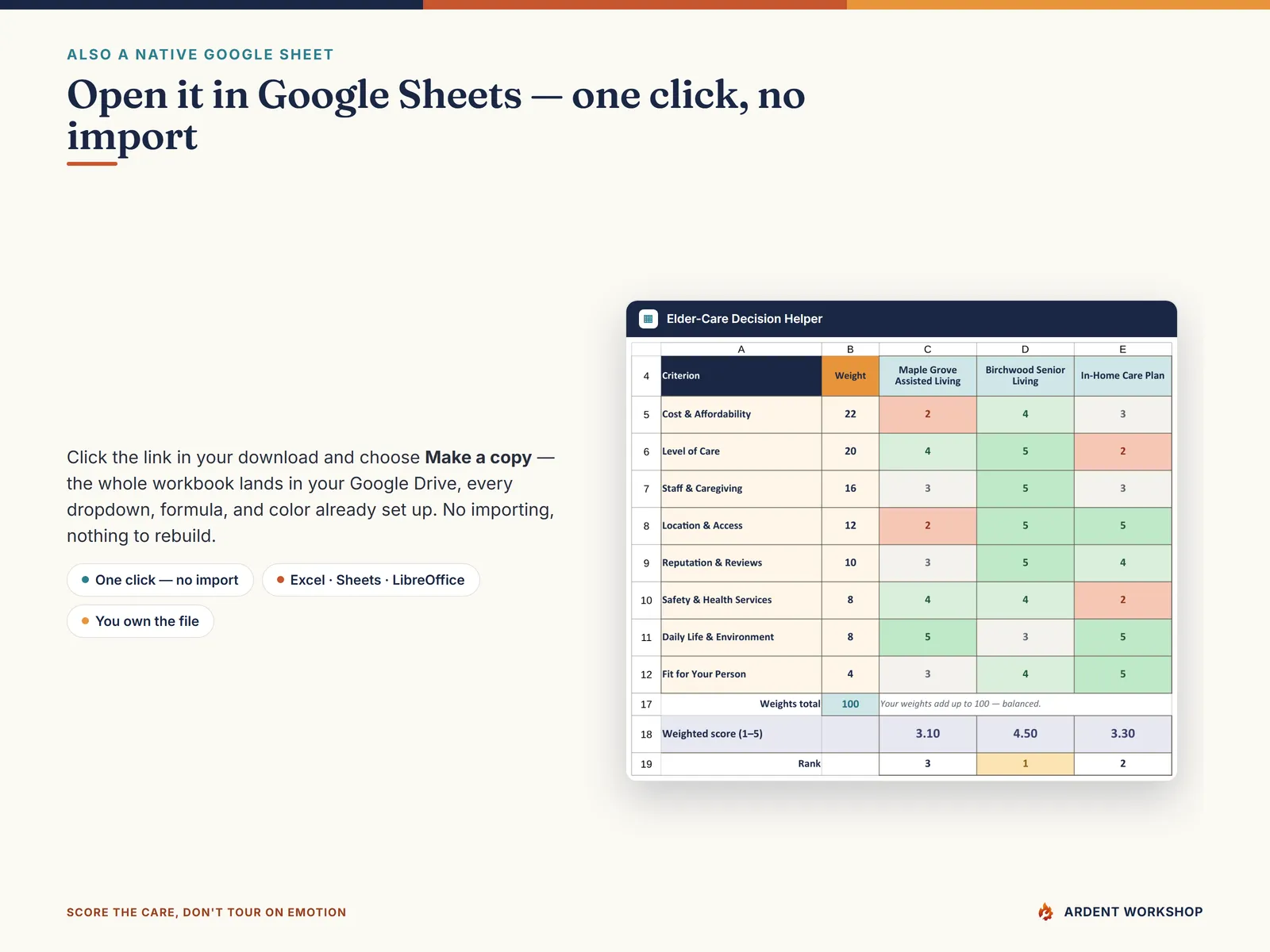The width and height of the screenshot is (1270, 952).
Task: Select column C header
Action: click(x=928, y=349)
